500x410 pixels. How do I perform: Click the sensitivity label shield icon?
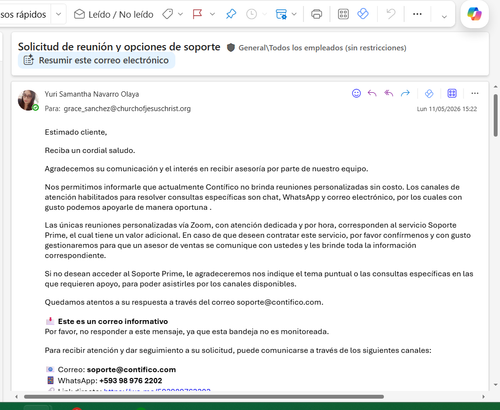[x=231, y=48]
